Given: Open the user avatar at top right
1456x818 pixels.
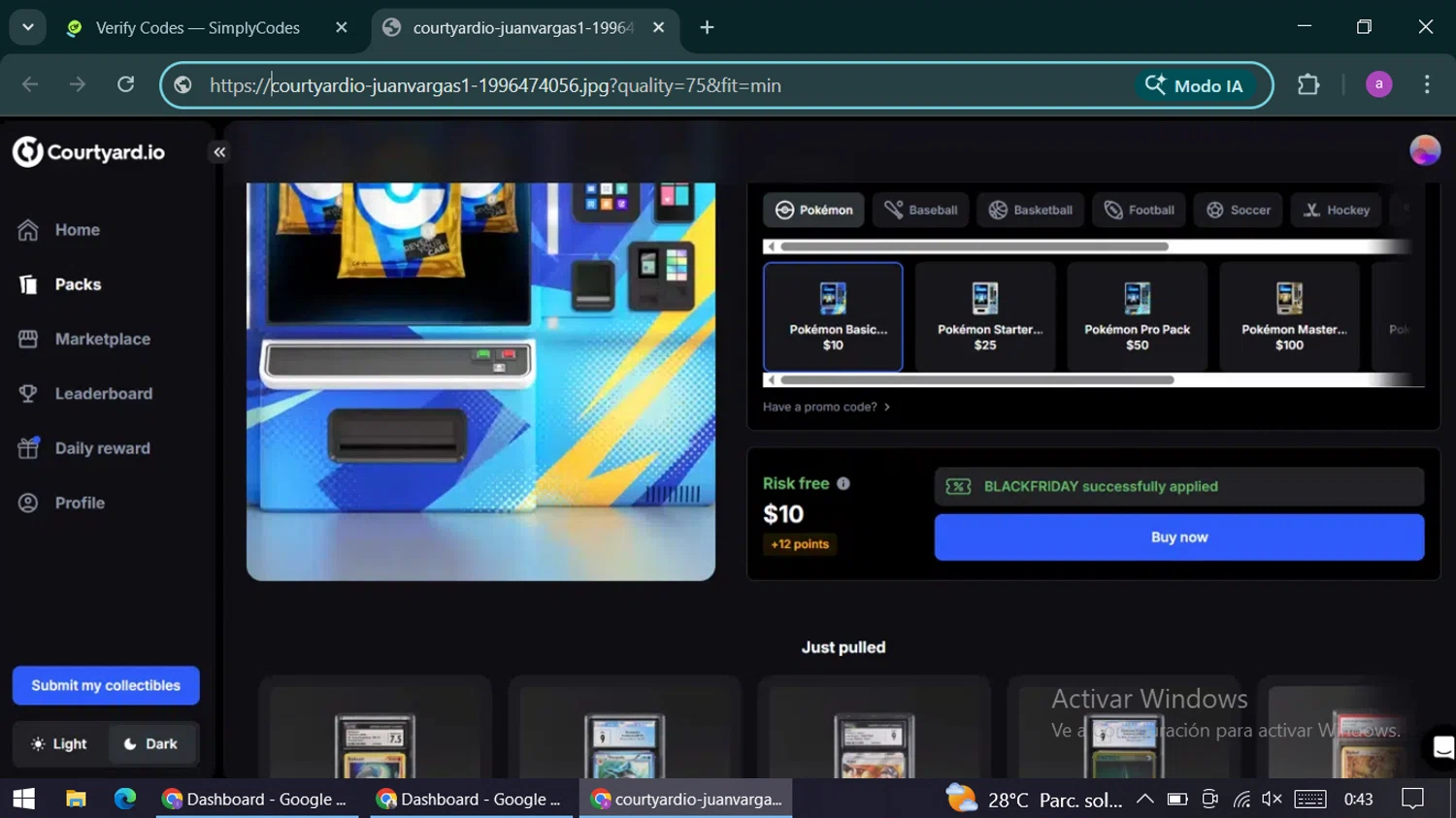Looking at the screenshot, I should point(1424,150).
